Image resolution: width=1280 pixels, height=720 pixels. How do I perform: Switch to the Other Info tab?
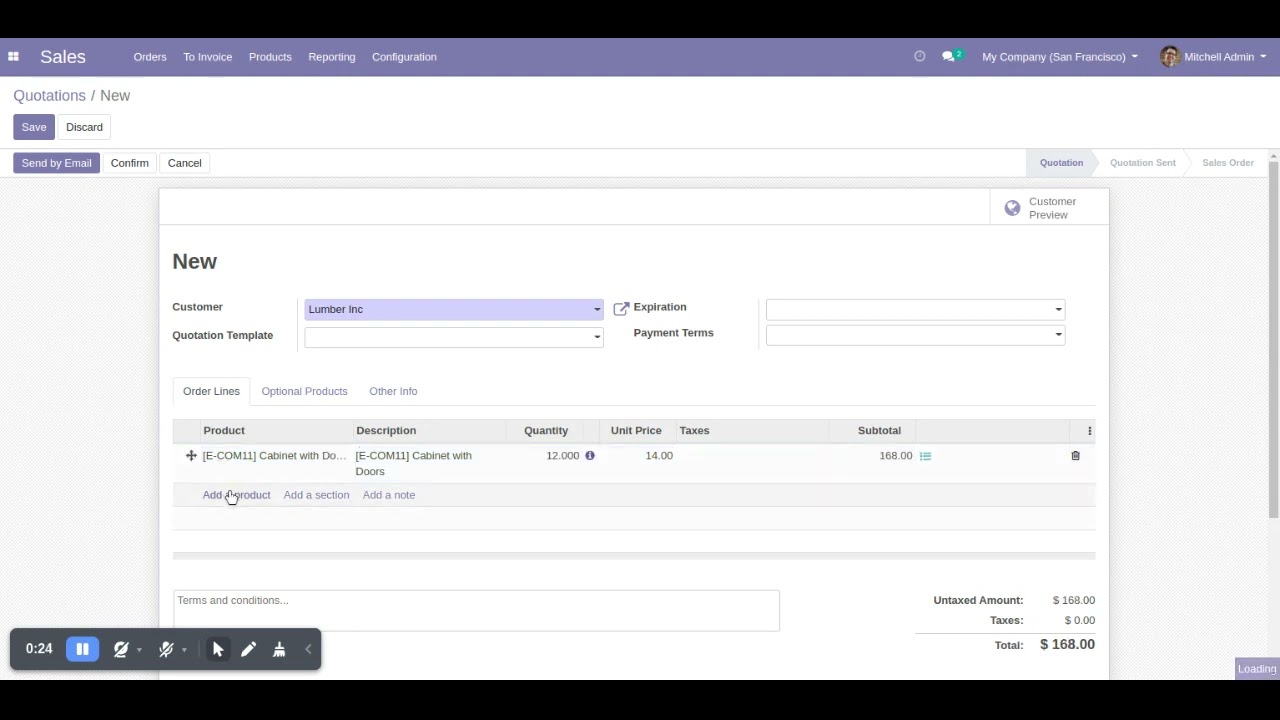click(x=393, y=391)
